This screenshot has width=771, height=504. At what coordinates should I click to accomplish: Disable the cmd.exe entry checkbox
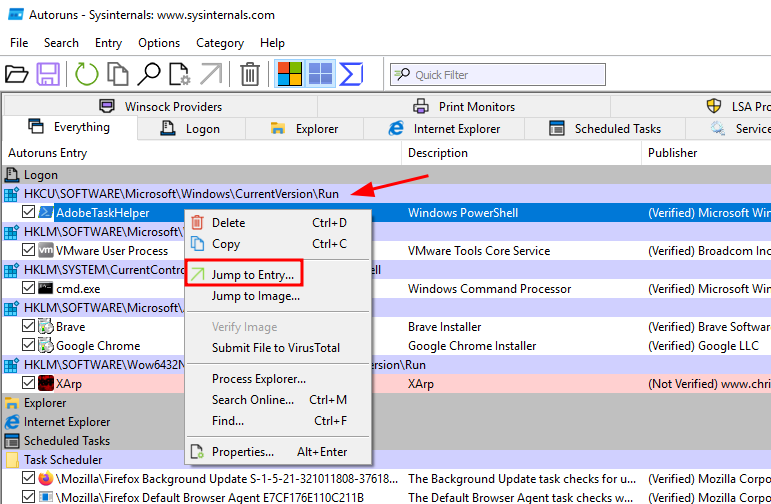(29, 288)
